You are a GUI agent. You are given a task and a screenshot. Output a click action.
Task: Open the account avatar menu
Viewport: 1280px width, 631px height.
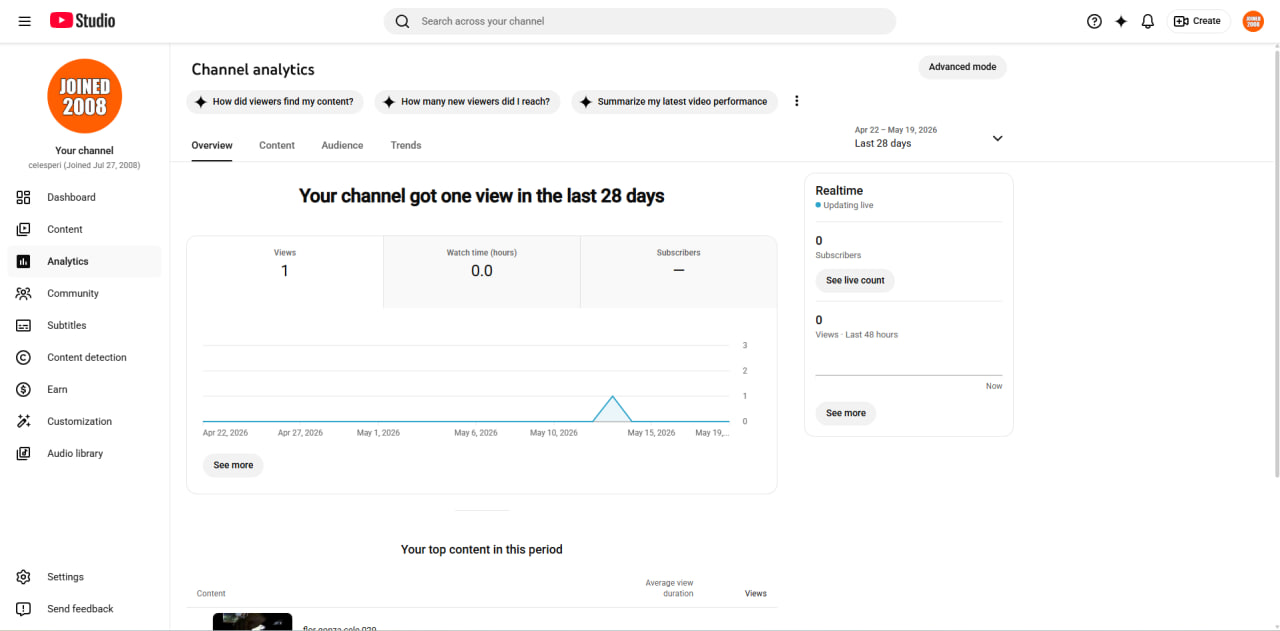click(x=1253, y=21)
